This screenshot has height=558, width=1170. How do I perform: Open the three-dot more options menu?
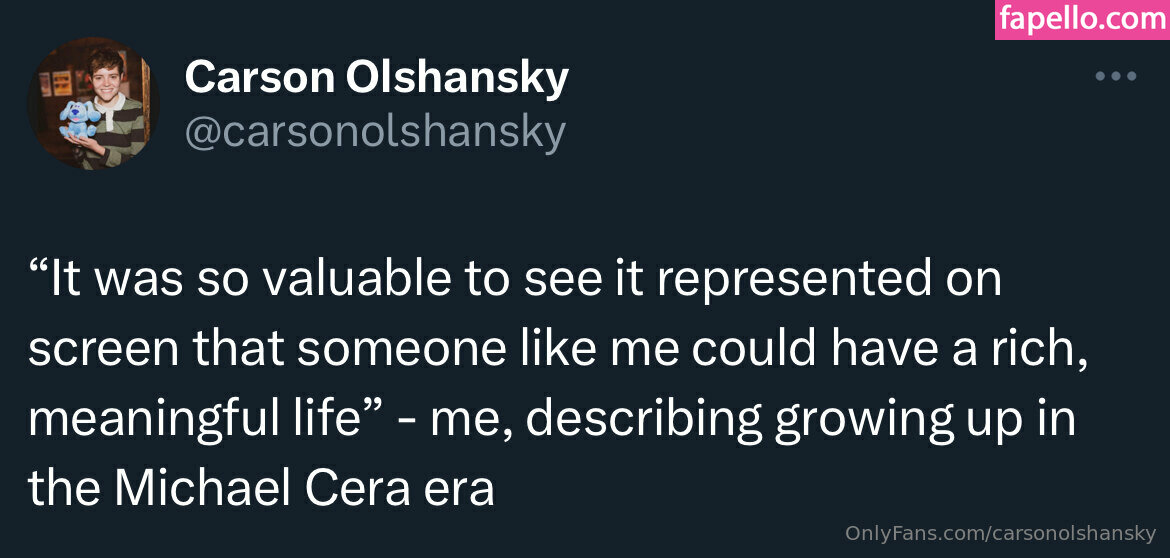click(x=1115, y=76)
